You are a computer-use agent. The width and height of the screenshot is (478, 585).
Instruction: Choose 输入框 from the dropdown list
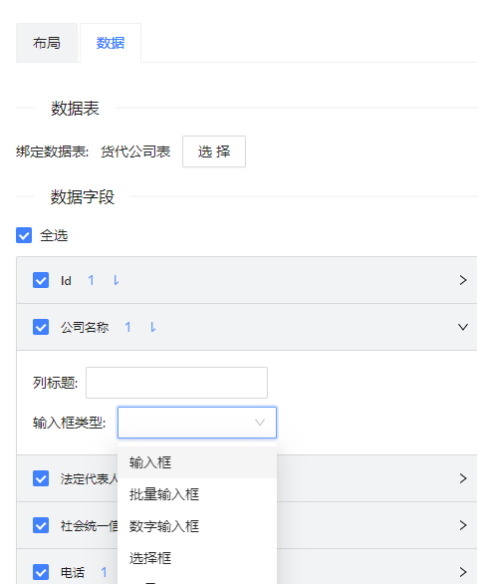click(x=197, y=463)
